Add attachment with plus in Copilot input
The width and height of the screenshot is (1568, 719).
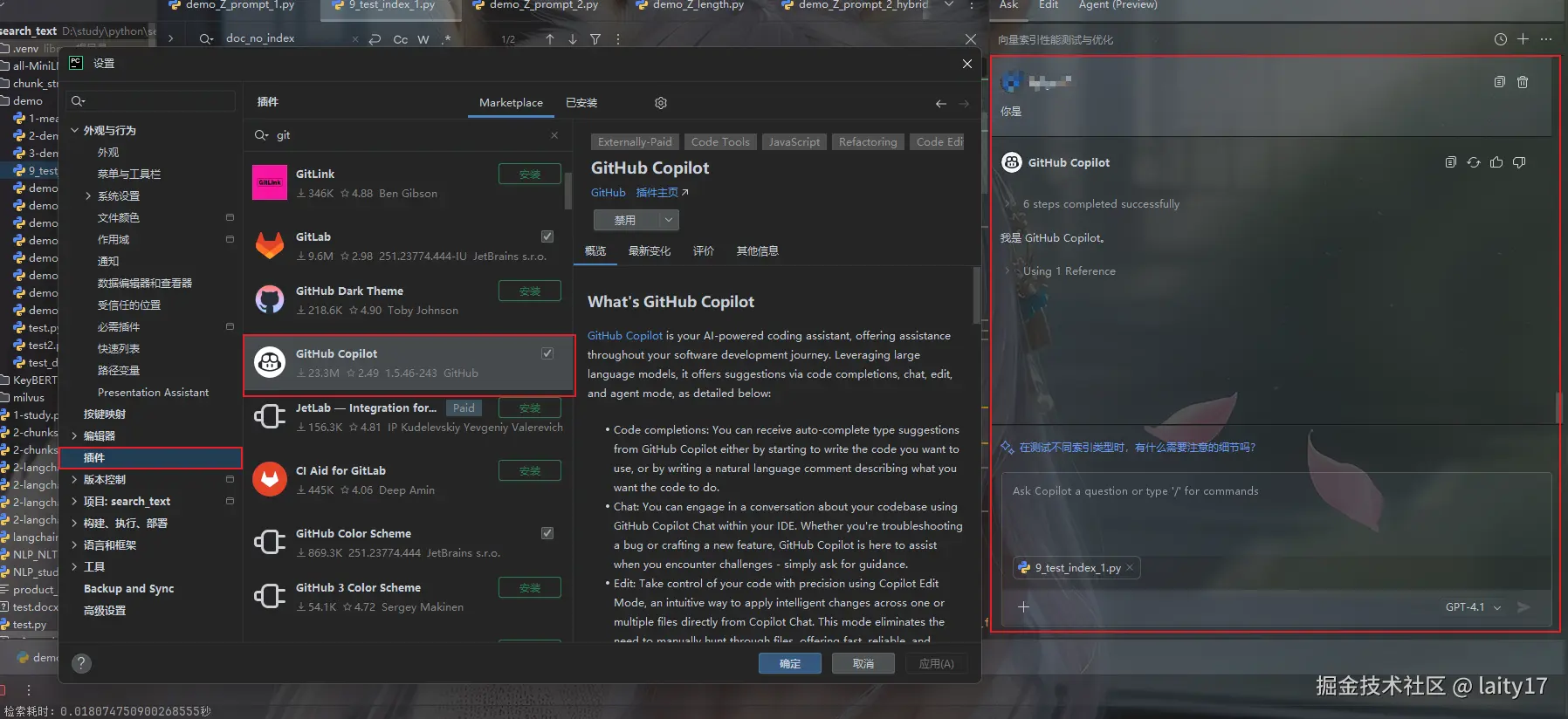point(1024,607)
